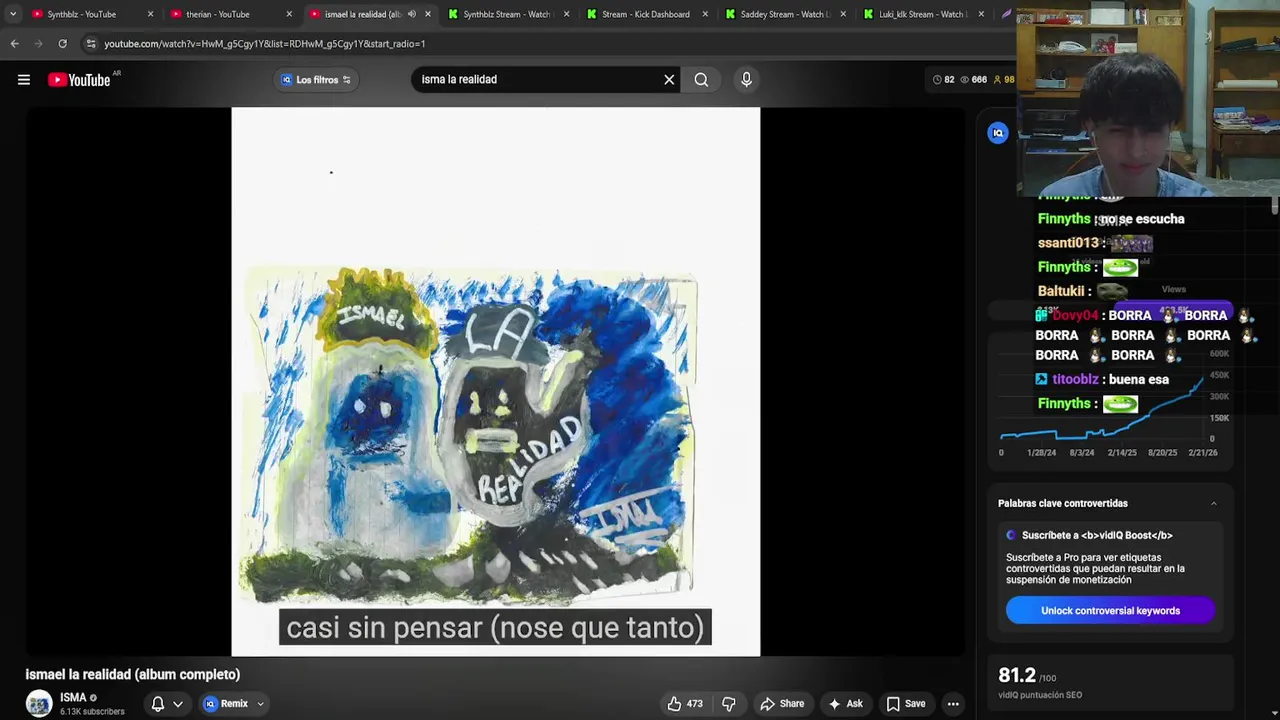
Task: Click the 6.13K subscribers text
Action: coord(92,712)
